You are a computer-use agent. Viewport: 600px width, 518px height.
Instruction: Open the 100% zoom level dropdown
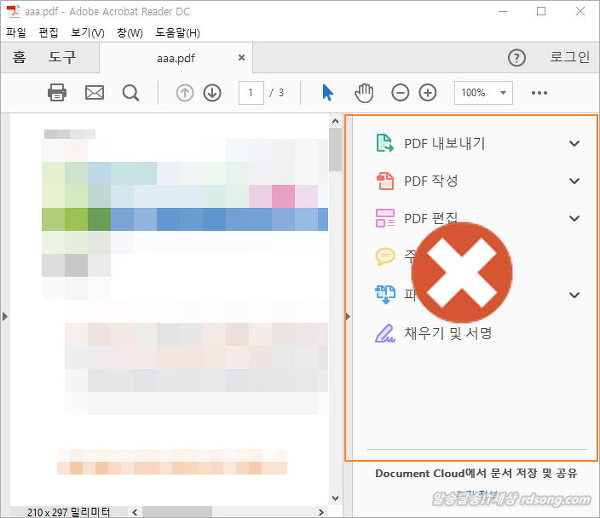484,93
